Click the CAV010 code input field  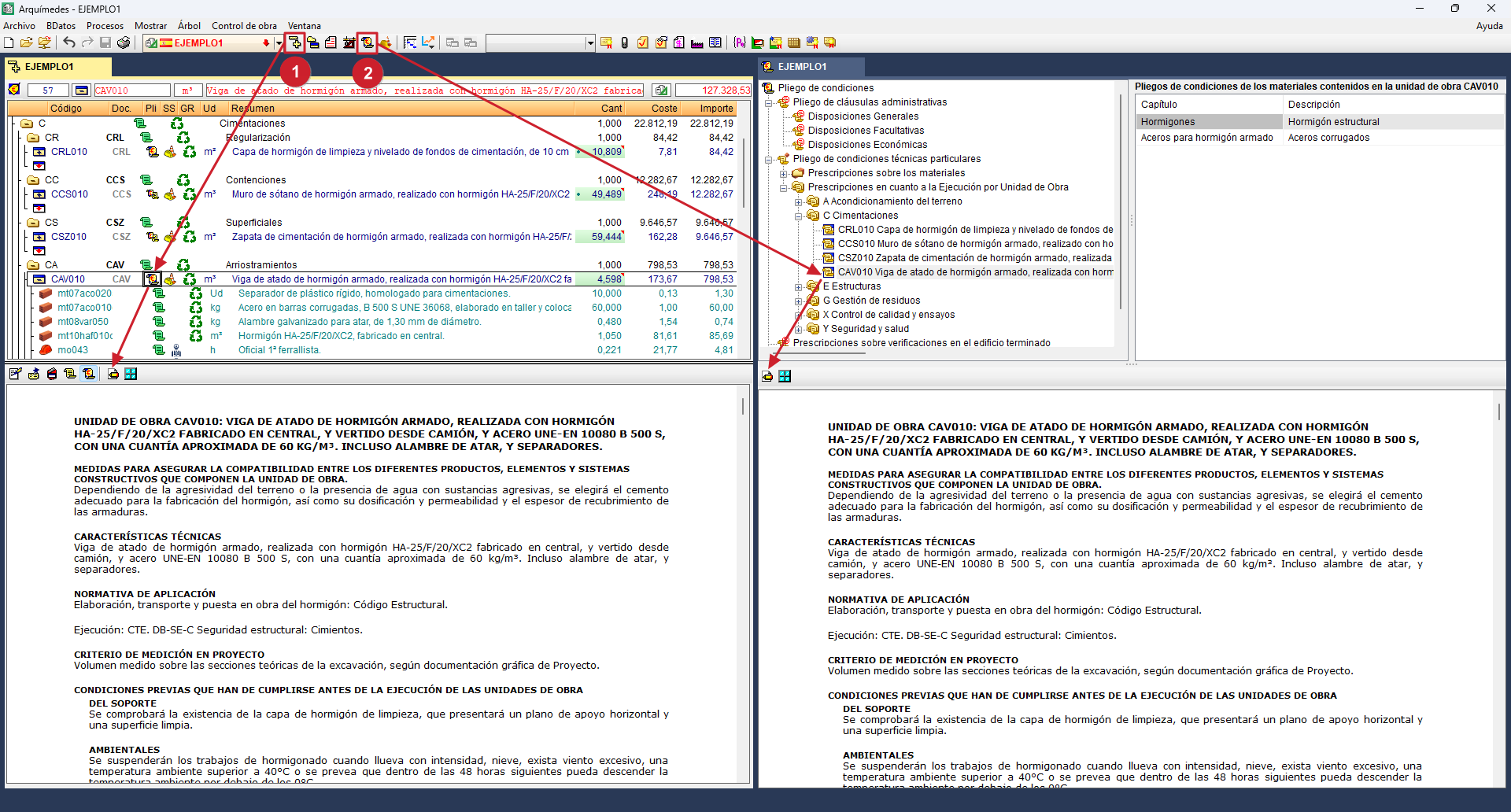click(132, 90)
